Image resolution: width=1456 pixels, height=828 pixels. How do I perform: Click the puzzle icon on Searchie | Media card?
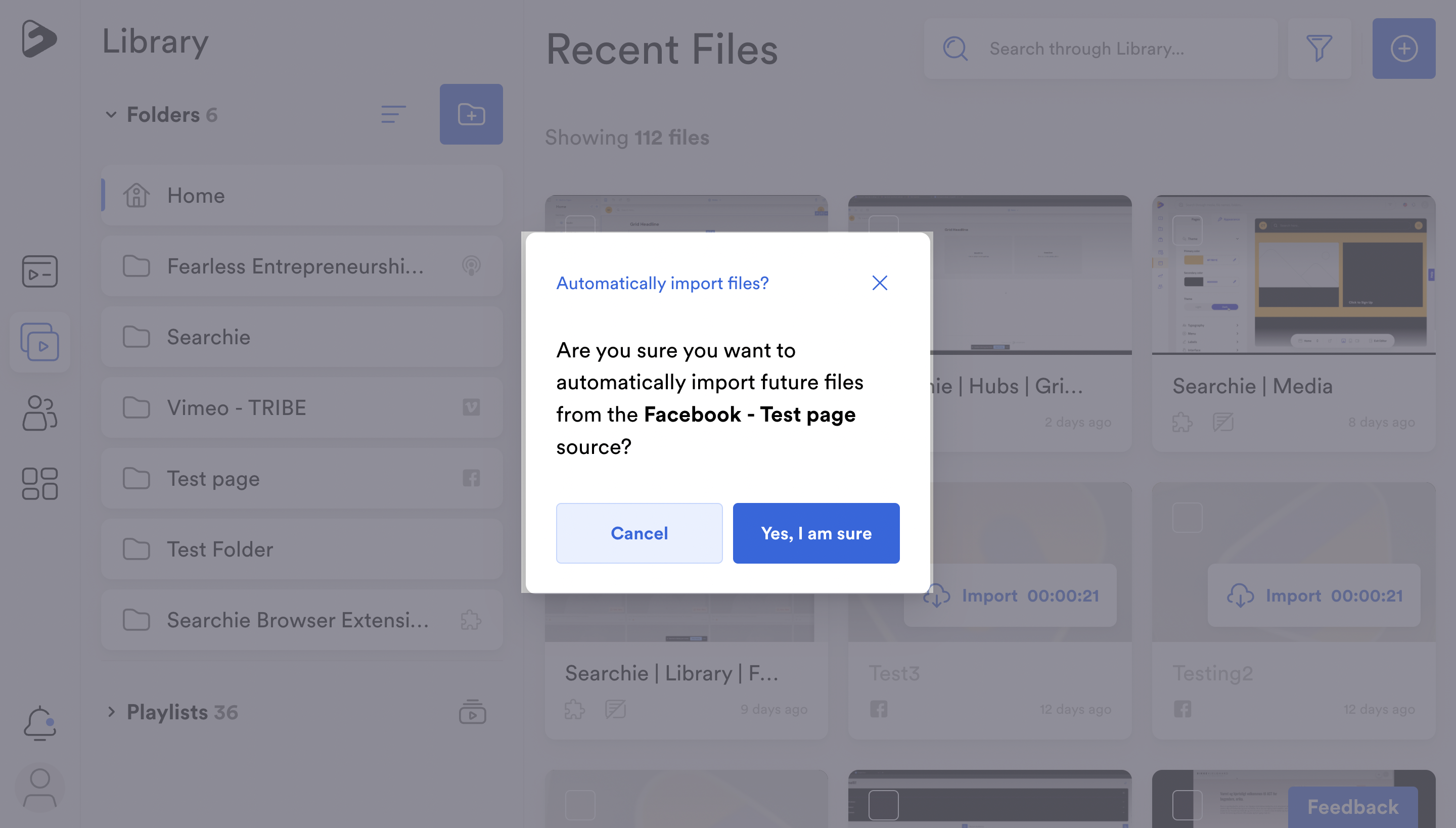[x=1182, y=422]
